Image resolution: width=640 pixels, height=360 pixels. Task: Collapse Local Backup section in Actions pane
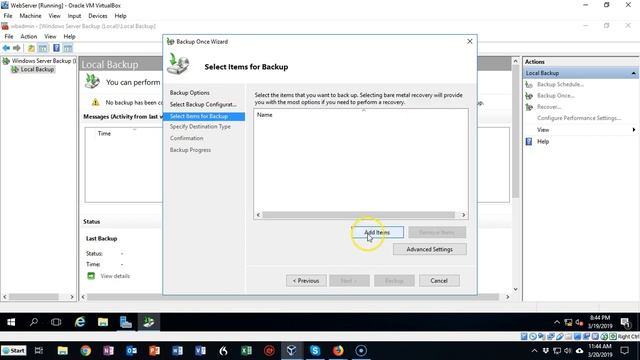coord(633,73)
